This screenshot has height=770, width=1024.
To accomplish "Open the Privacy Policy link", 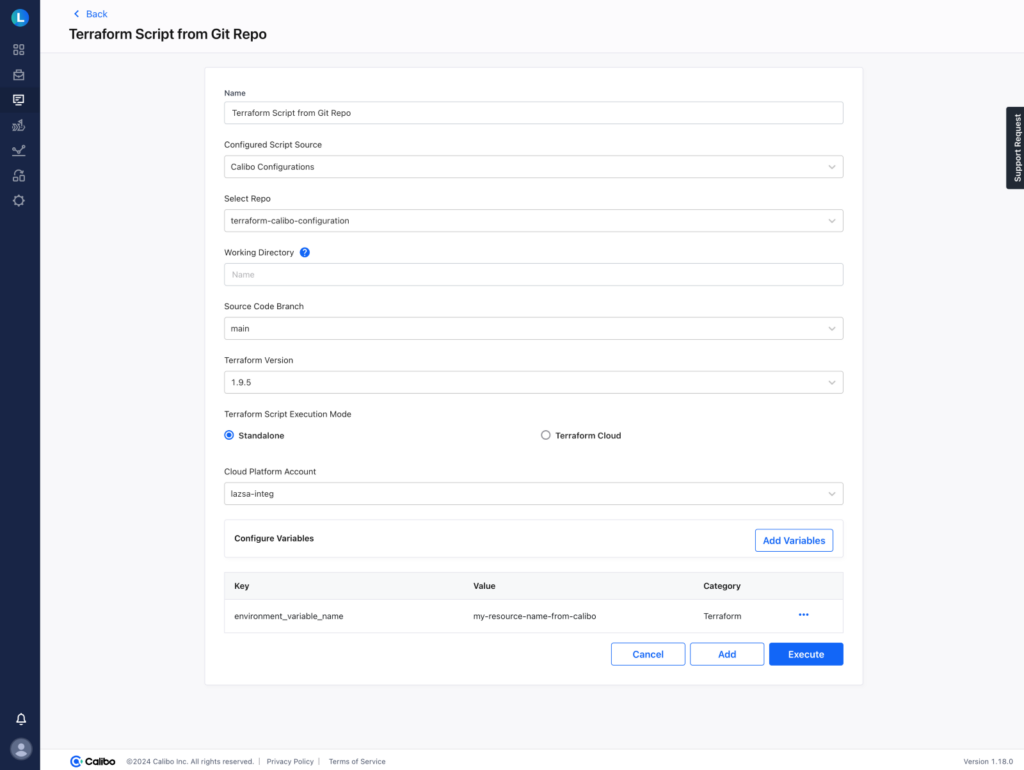I will tap(290, 762).
